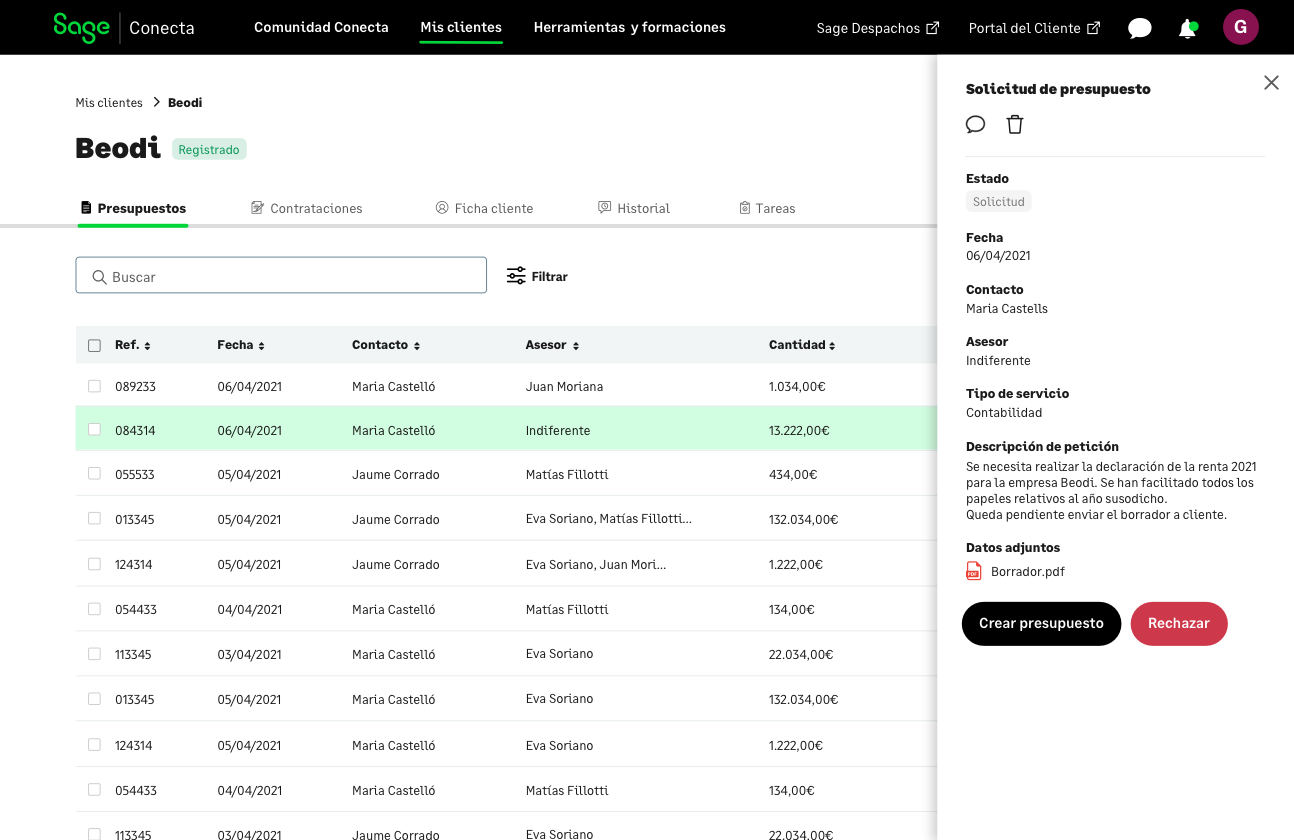
Task: Switch to the Contrataciones tab
Action: point(306,208)
